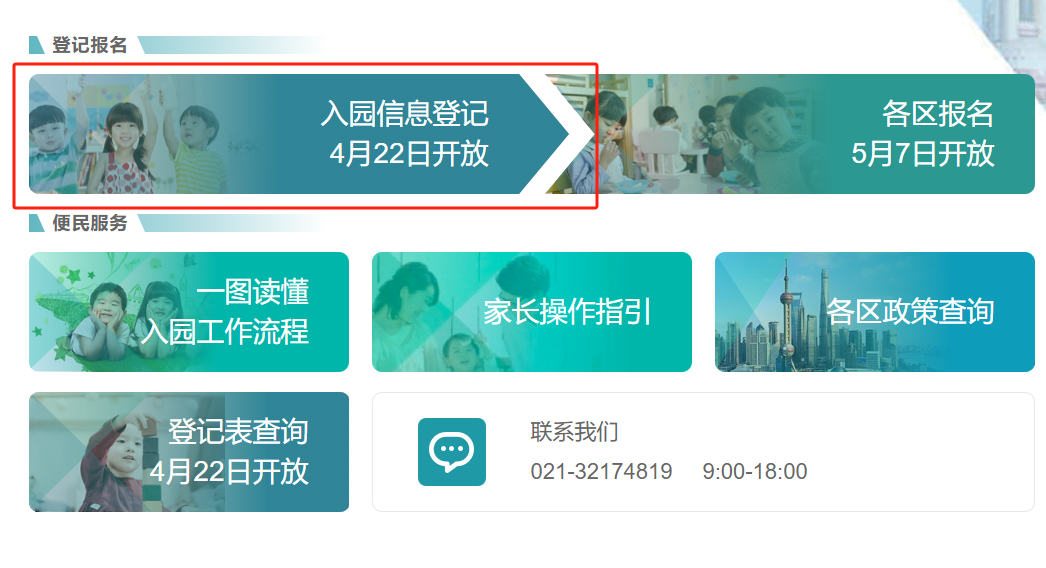Click the 登记报名 section heading
This screenshot has width=1046, height=568.
pyautogui.click(x=89, y=45)
